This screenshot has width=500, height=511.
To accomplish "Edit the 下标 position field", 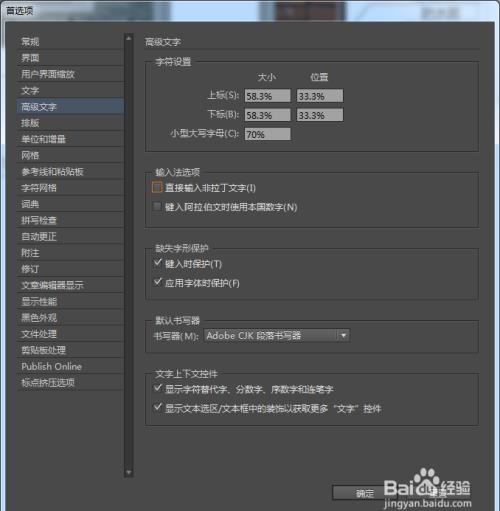I will [x=320, y=115].
